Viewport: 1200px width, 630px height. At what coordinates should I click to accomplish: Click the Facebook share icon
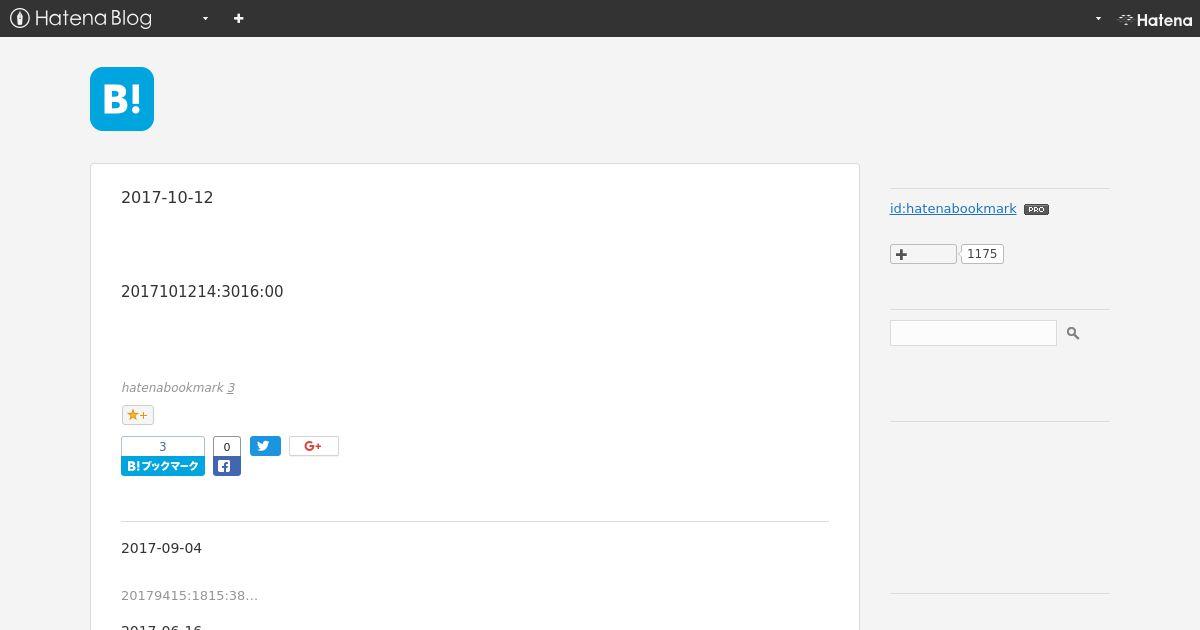[227, 466]
